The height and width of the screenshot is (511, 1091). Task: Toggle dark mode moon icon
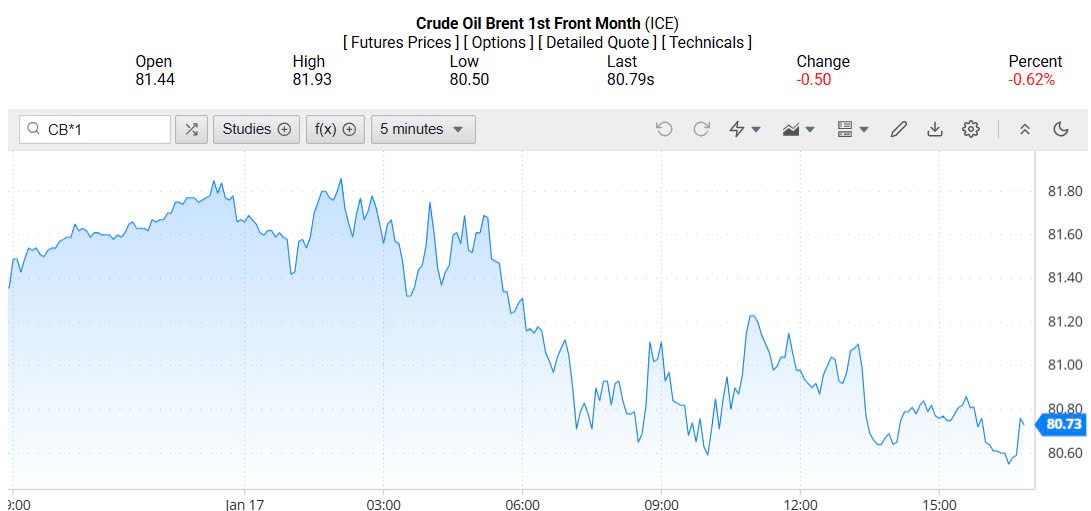1061,129
